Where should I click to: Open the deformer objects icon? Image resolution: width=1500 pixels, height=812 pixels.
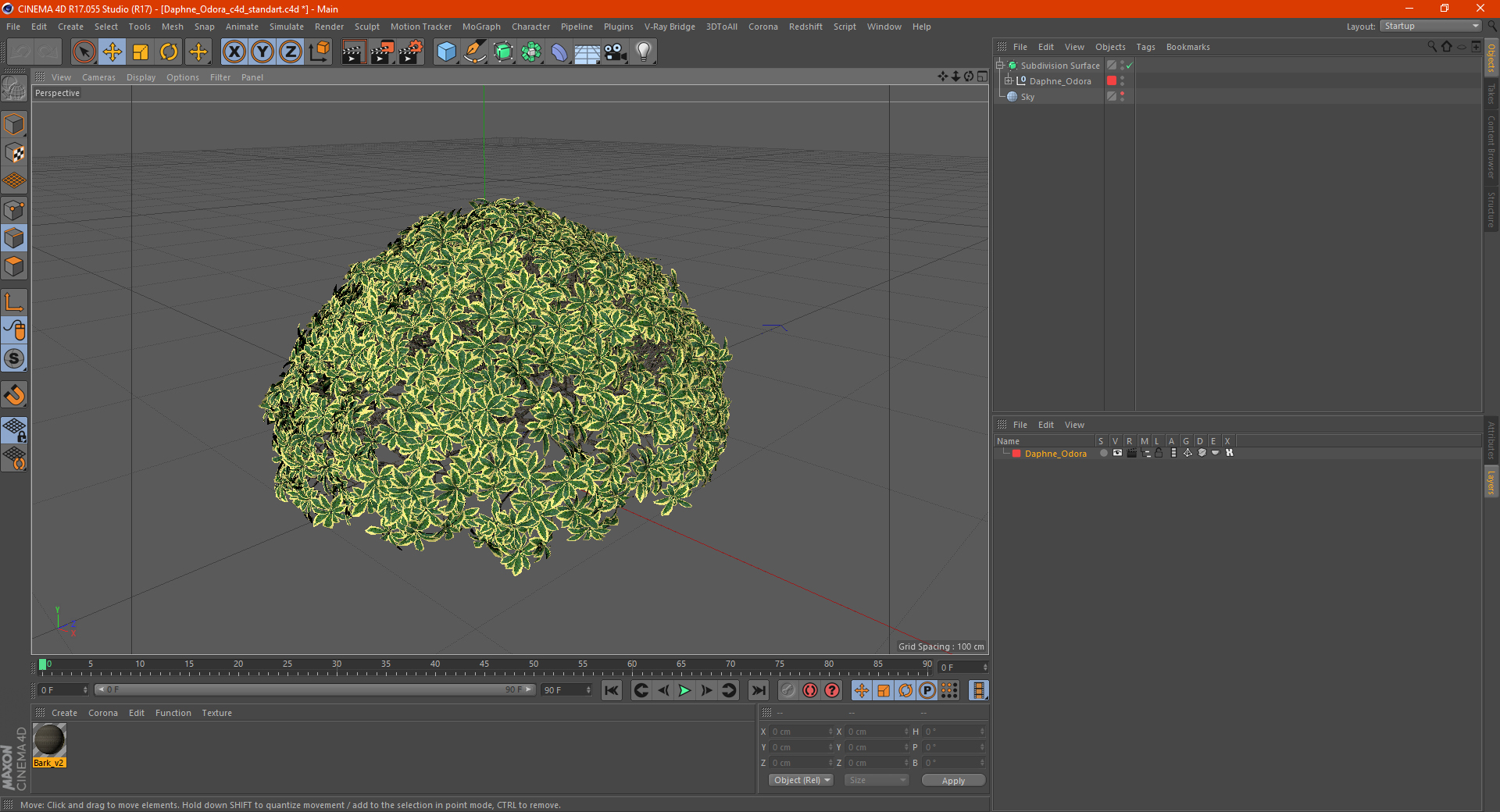559,52
